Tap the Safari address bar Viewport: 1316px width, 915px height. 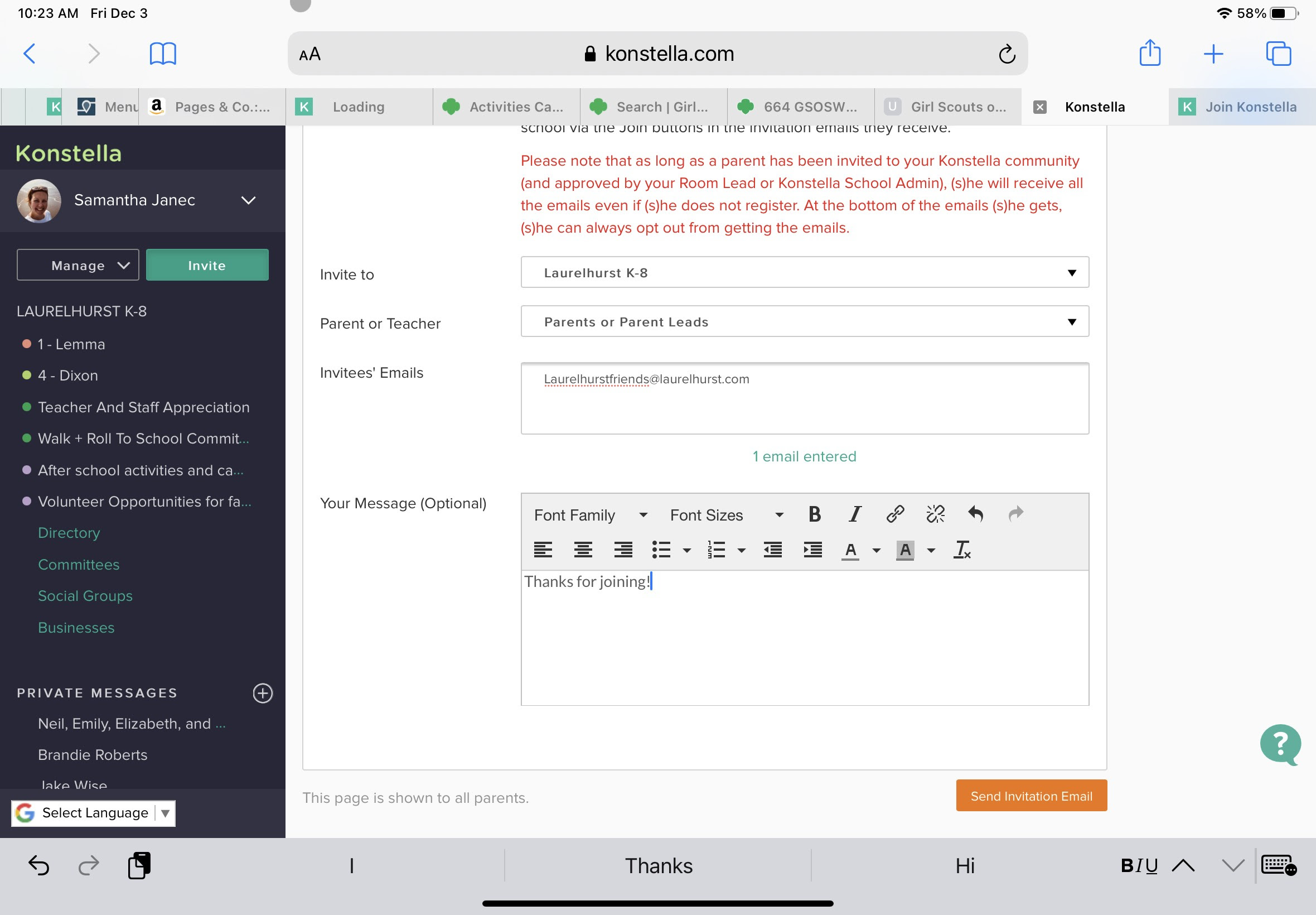pos(657,54)
